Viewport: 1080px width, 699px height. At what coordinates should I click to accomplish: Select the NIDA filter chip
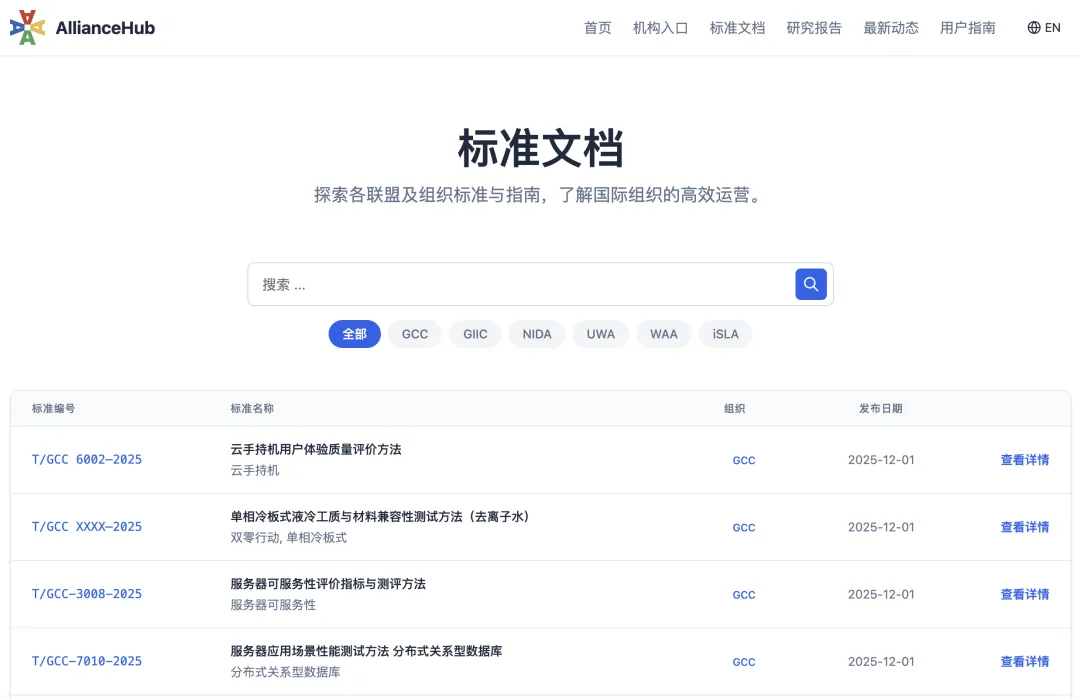(x=537, y=334)
